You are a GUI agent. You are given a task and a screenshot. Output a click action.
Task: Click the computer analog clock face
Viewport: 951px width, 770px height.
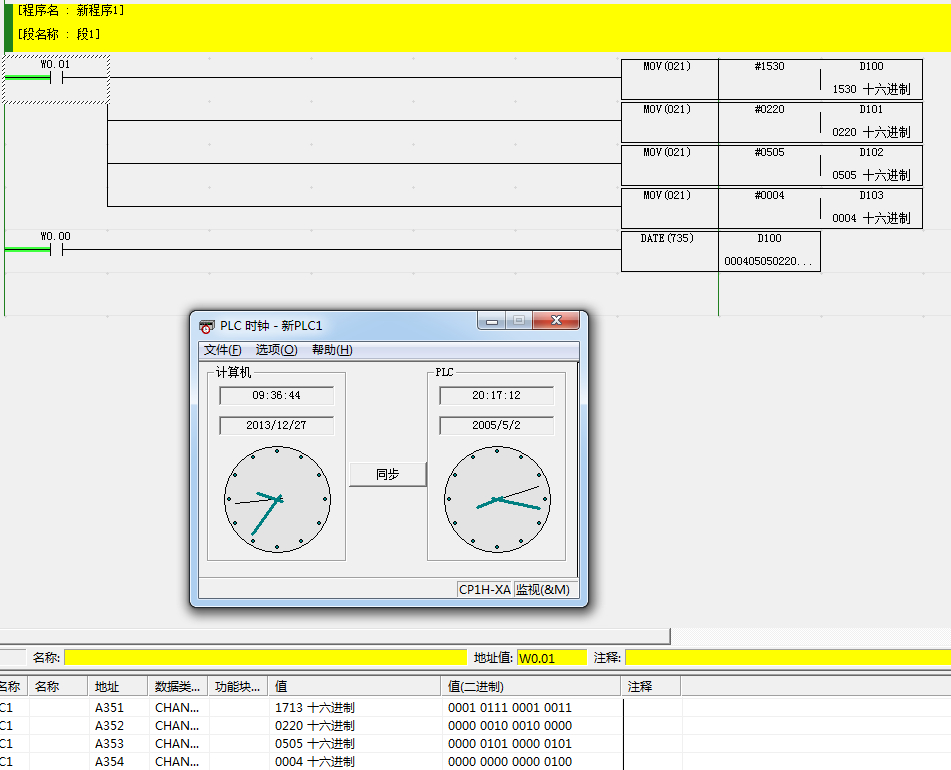(277, 499)
